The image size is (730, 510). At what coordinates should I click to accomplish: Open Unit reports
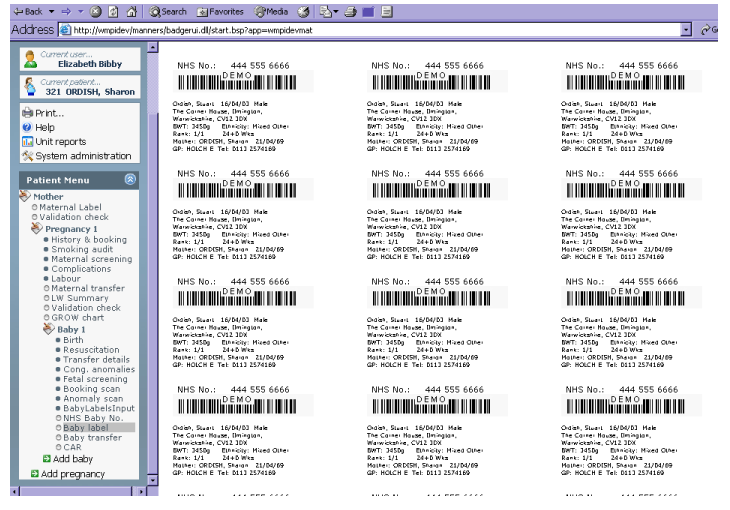(x=61, y=142)
